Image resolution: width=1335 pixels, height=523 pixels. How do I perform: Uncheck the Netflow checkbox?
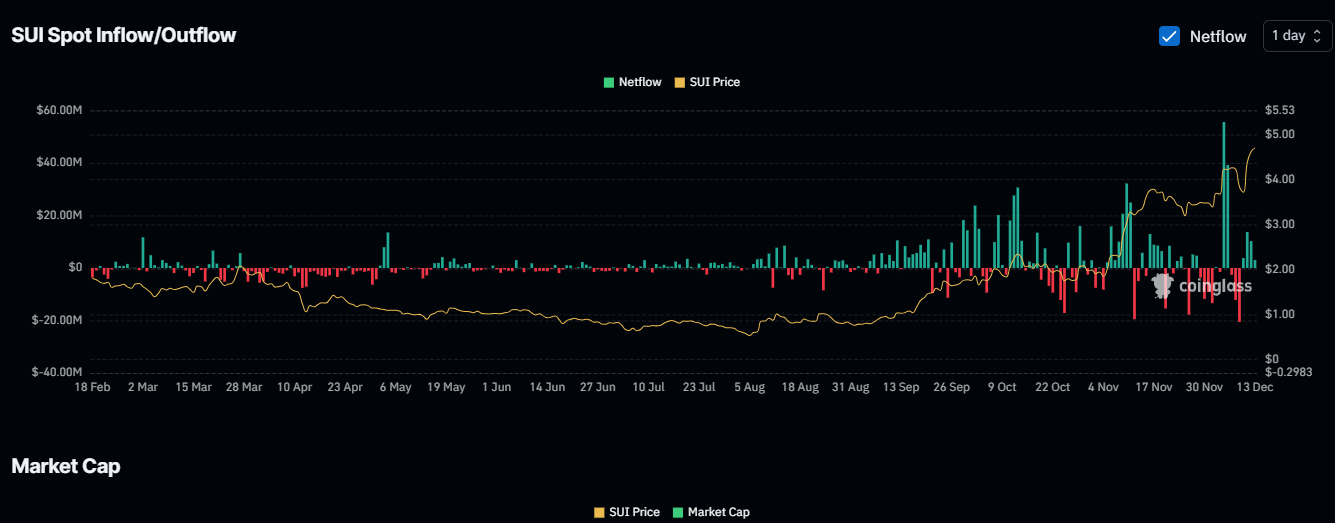click(x=1169, y=36)
